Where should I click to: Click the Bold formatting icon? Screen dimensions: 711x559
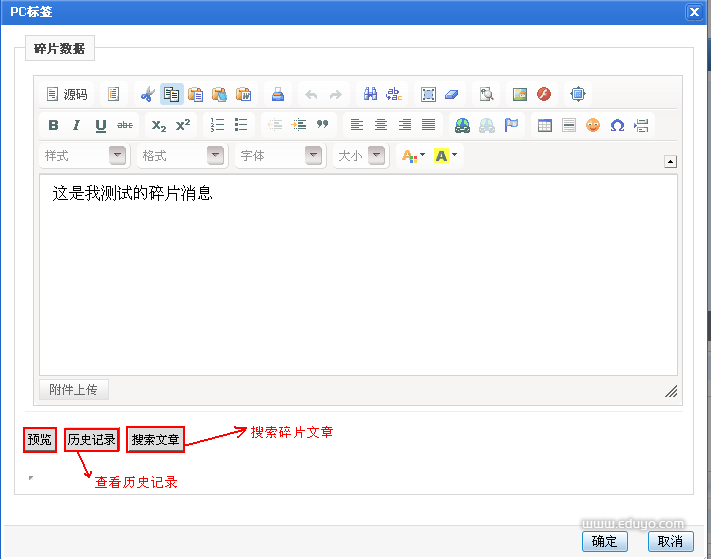click(53, 125)
